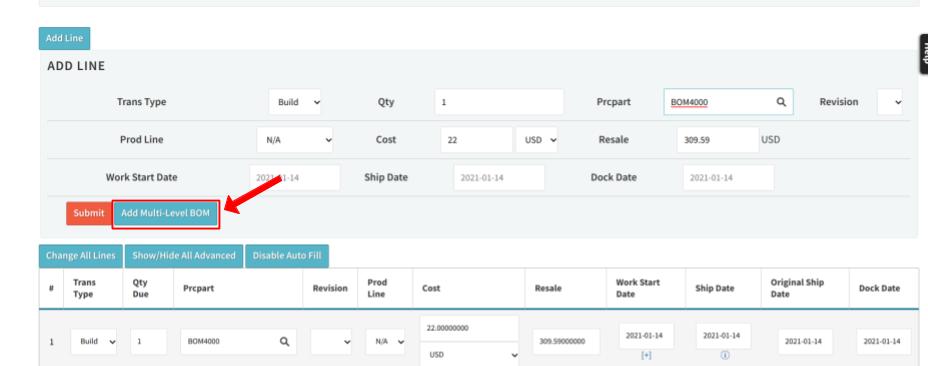Click row 1 Dock Date field
Image resolution: width=928 pixels, height=366 pixels.
tap(884, 342)
